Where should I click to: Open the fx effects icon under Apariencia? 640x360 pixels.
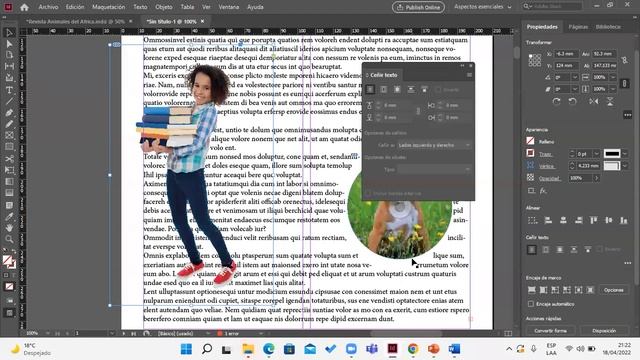[x=543, y=191]
